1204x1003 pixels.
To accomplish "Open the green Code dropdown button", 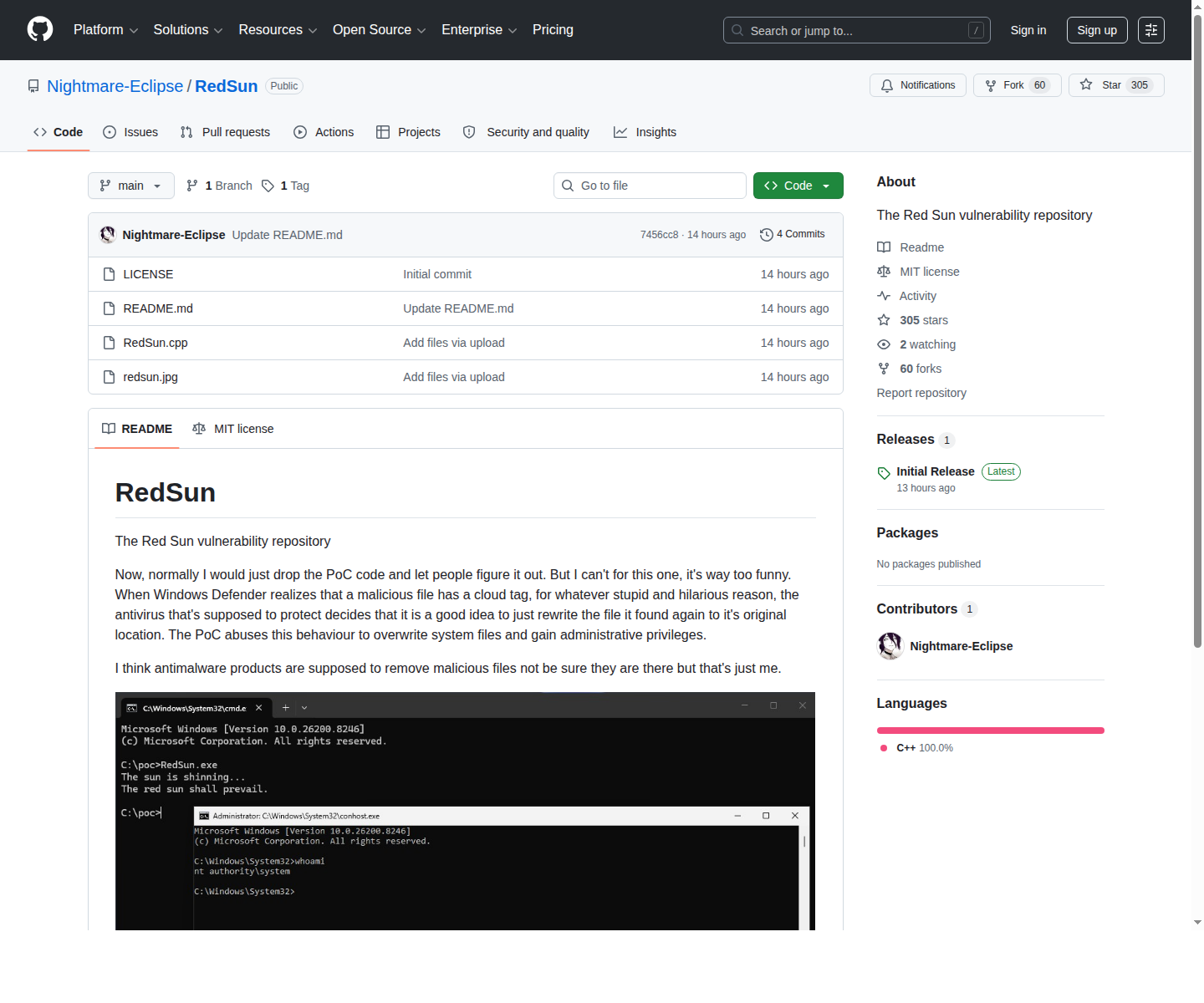I will [798, 186].
